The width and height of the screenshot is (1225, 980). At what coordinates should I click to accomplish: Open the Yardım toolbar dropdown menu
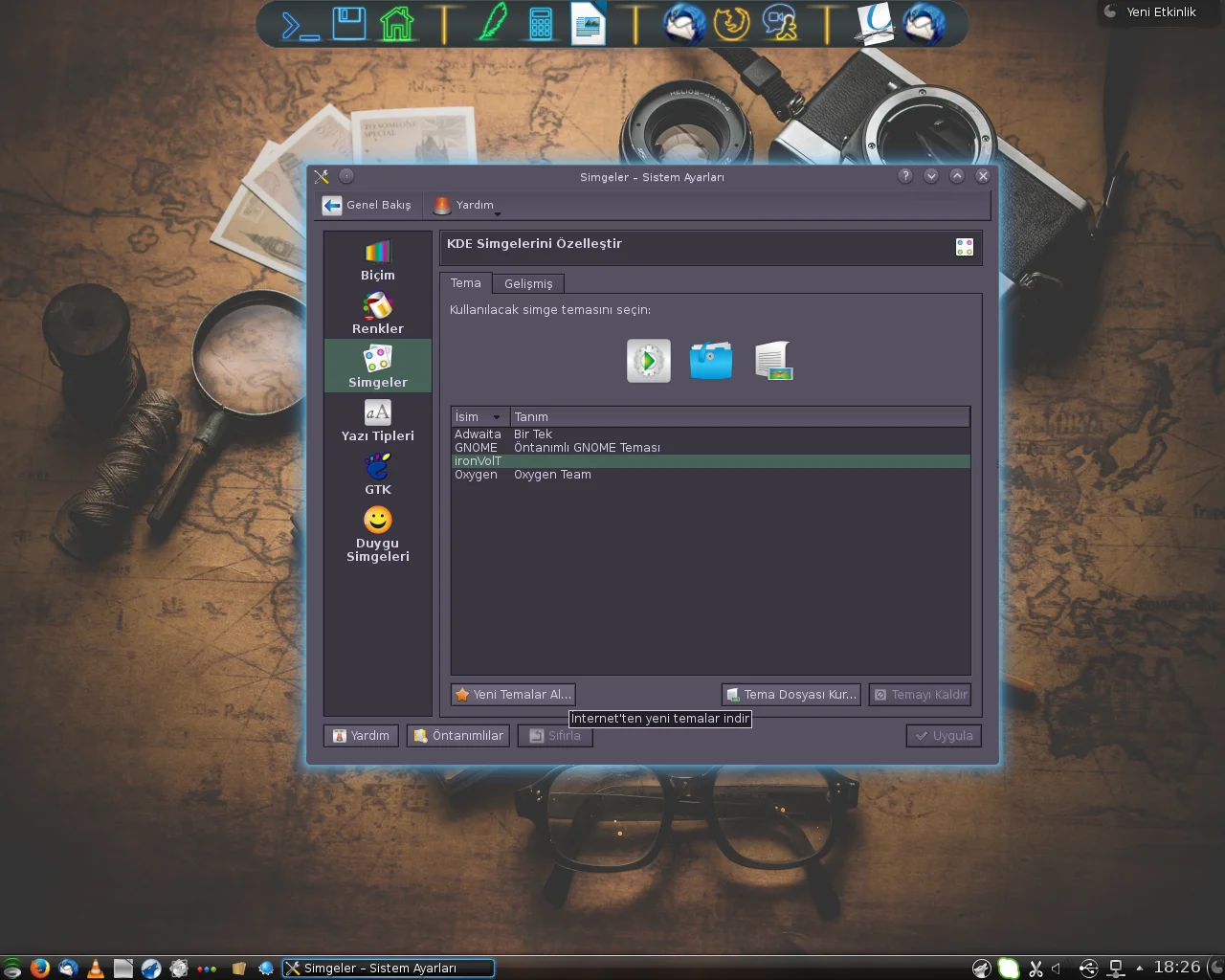click(466, 205)
